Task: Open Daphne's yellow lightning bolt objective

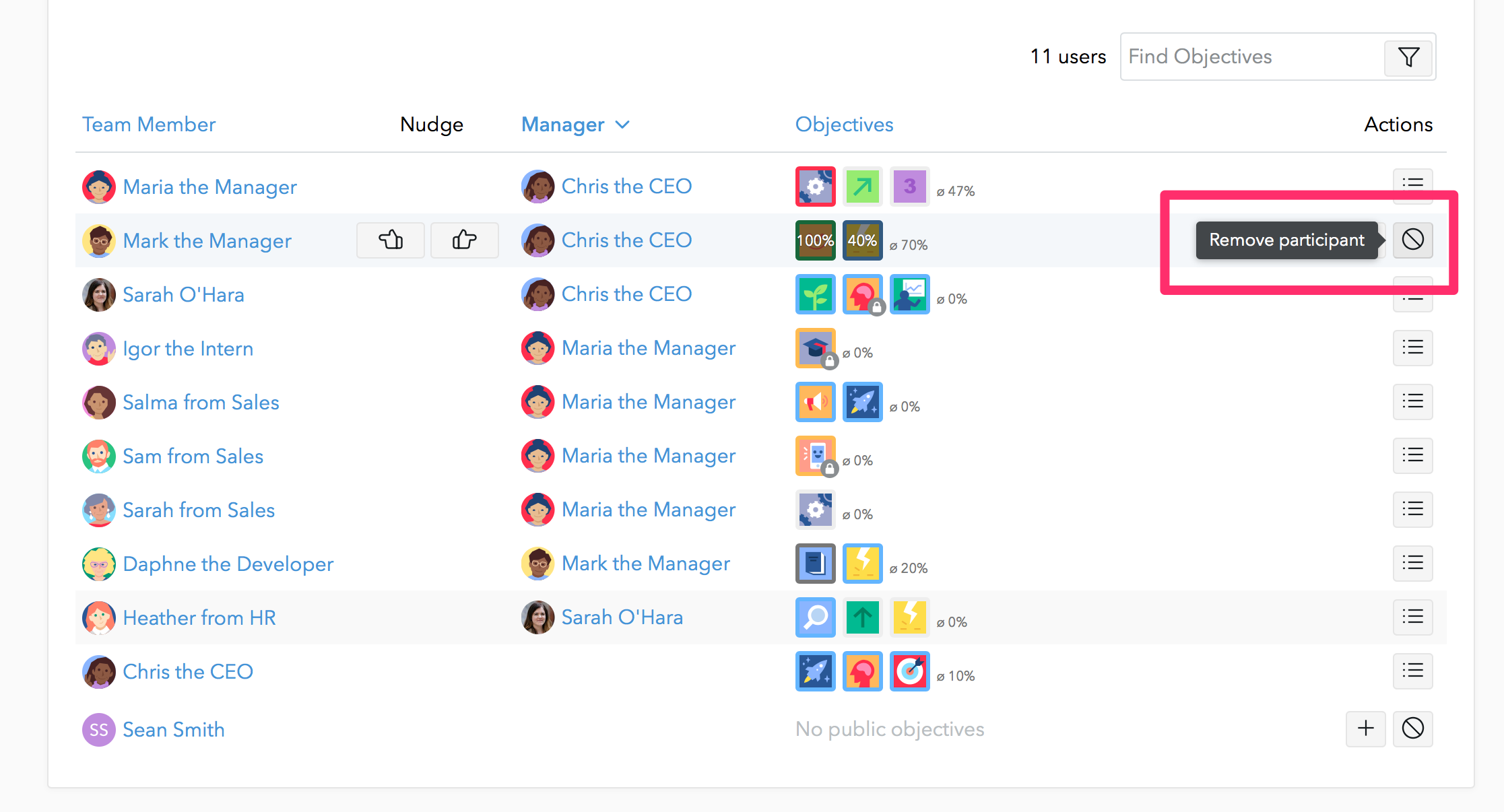Action: coord(862,563)
